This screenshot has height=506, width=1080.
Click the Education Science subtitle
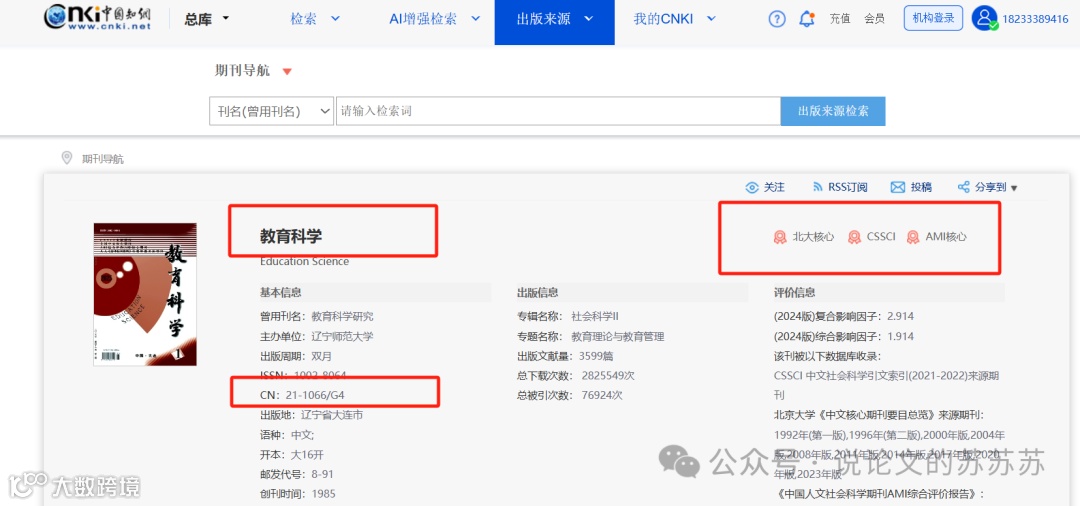tap(304, 262)
